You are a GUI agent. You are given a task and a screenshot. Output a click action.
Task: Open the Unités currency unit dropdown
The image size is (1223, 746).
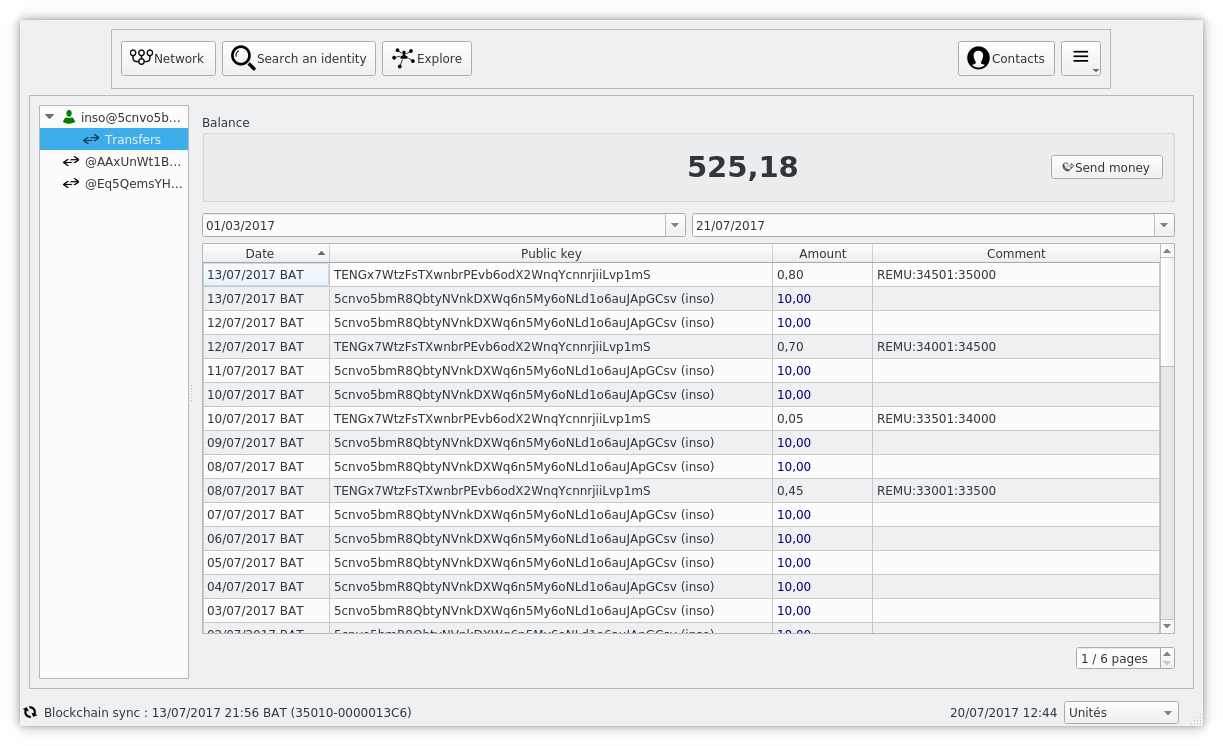click(x=1121, y=713)
